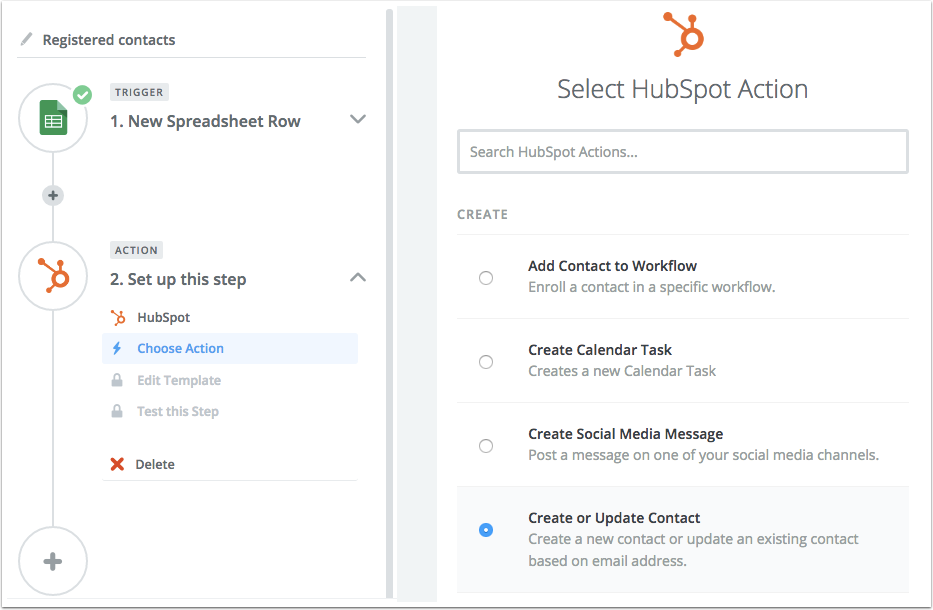
Task: Open the Choose Action menu item
Action: click(180, 348)
